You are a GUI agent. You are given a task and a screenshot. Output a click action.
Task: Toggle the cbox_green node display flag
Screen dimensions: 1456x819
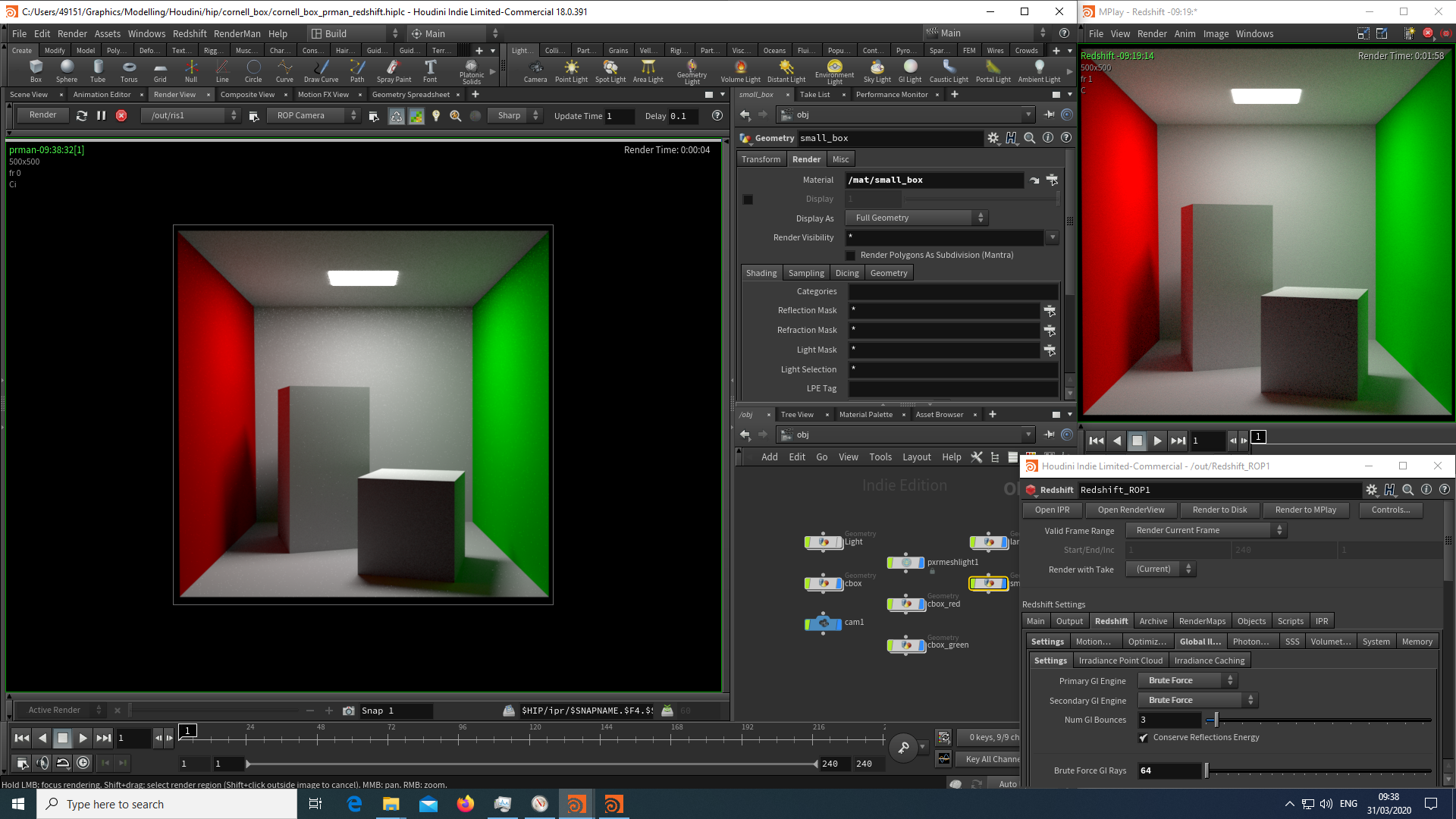tap(921, 645)
